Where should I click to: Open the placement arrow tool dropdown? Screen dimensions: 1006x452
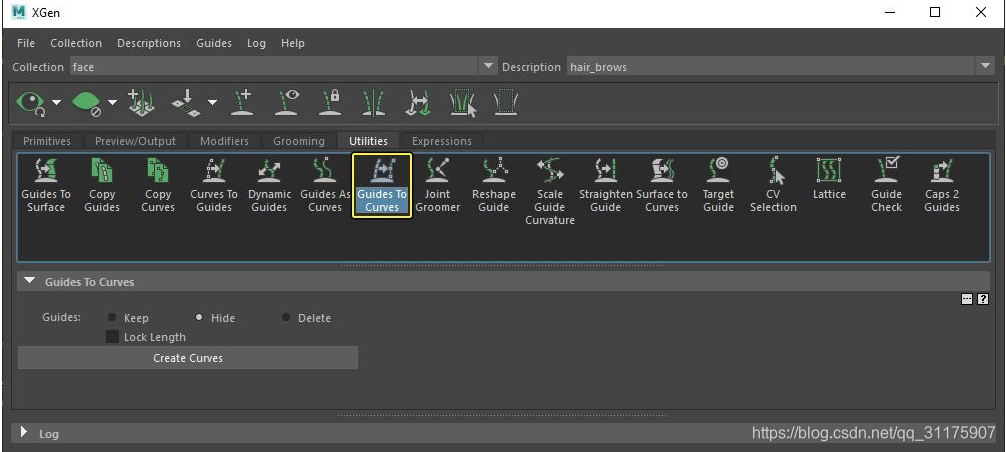coord(212,103)
